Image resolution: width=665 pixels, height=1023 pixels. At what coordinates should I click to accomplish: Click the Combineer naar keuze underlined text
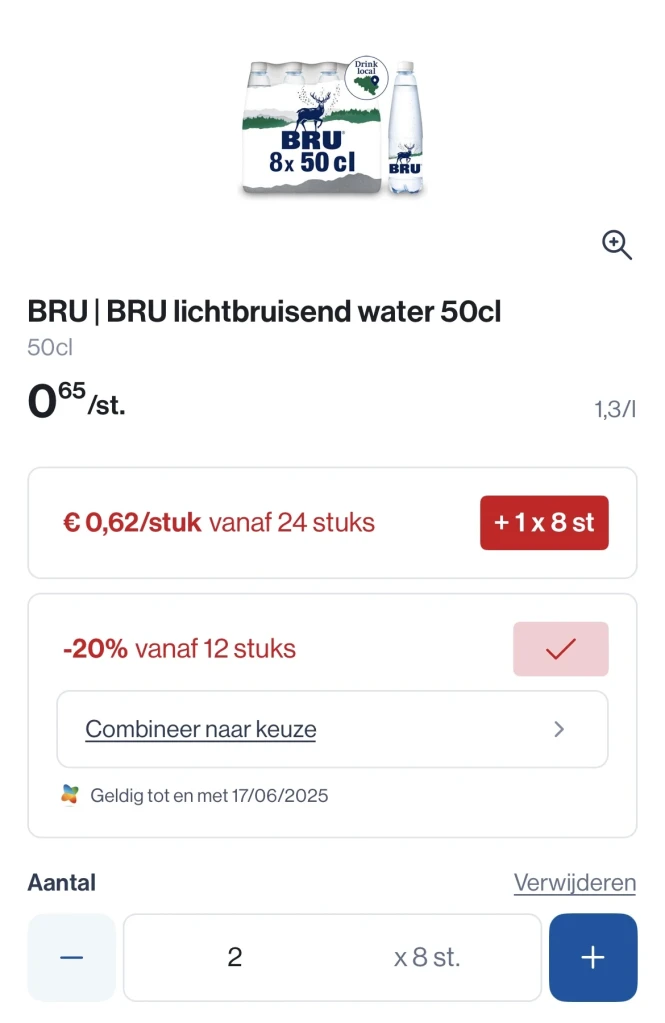[x=201, y=729]
